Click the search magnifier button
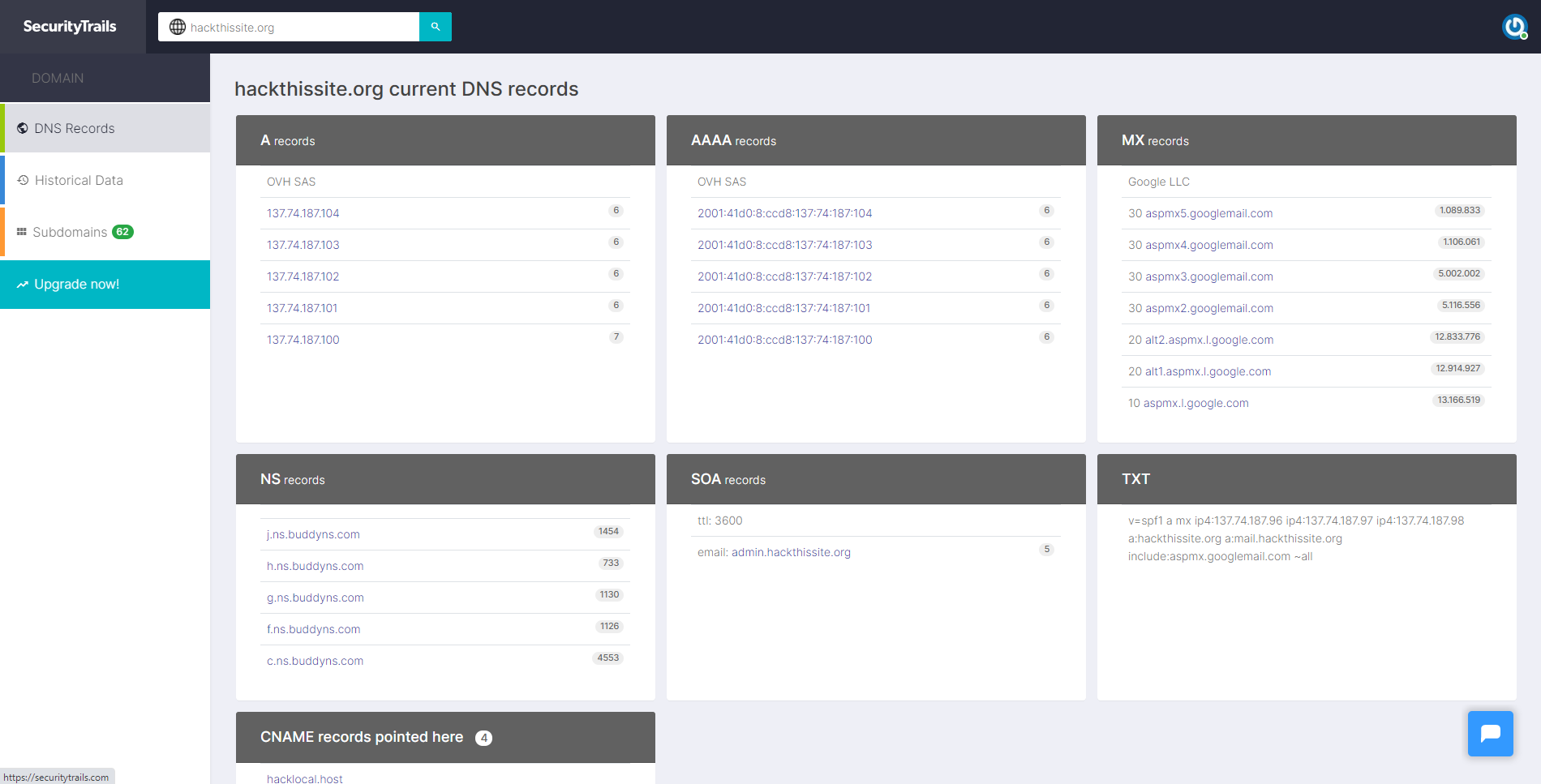The width and height of the screenshot is (1541, 784). [x=436, y=27]
